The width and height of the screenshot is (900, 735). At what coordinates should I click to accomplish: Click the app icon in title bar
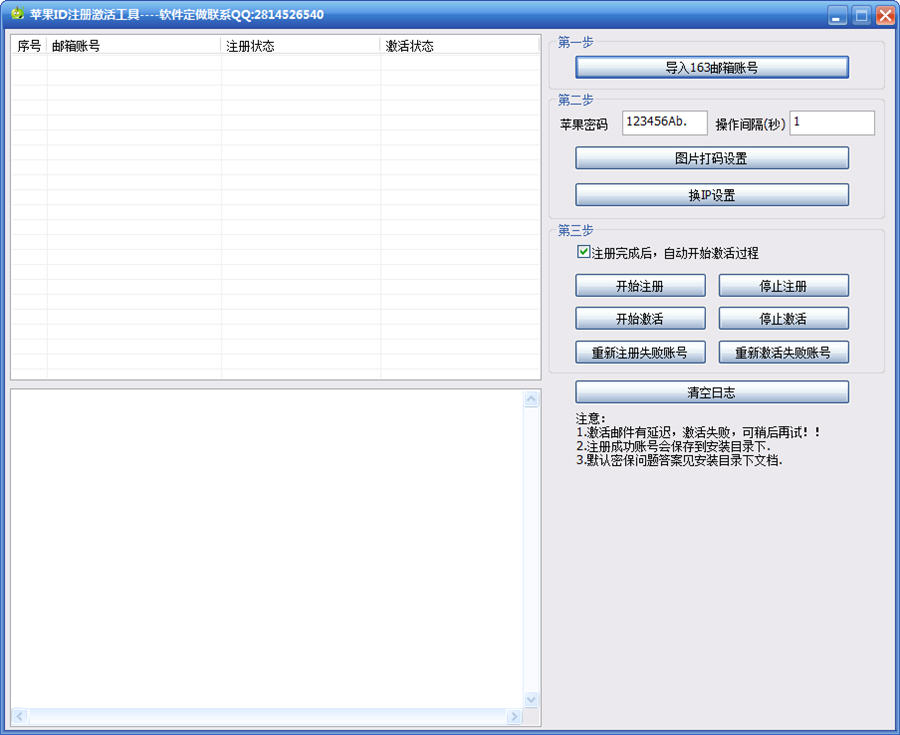[18, 13]
